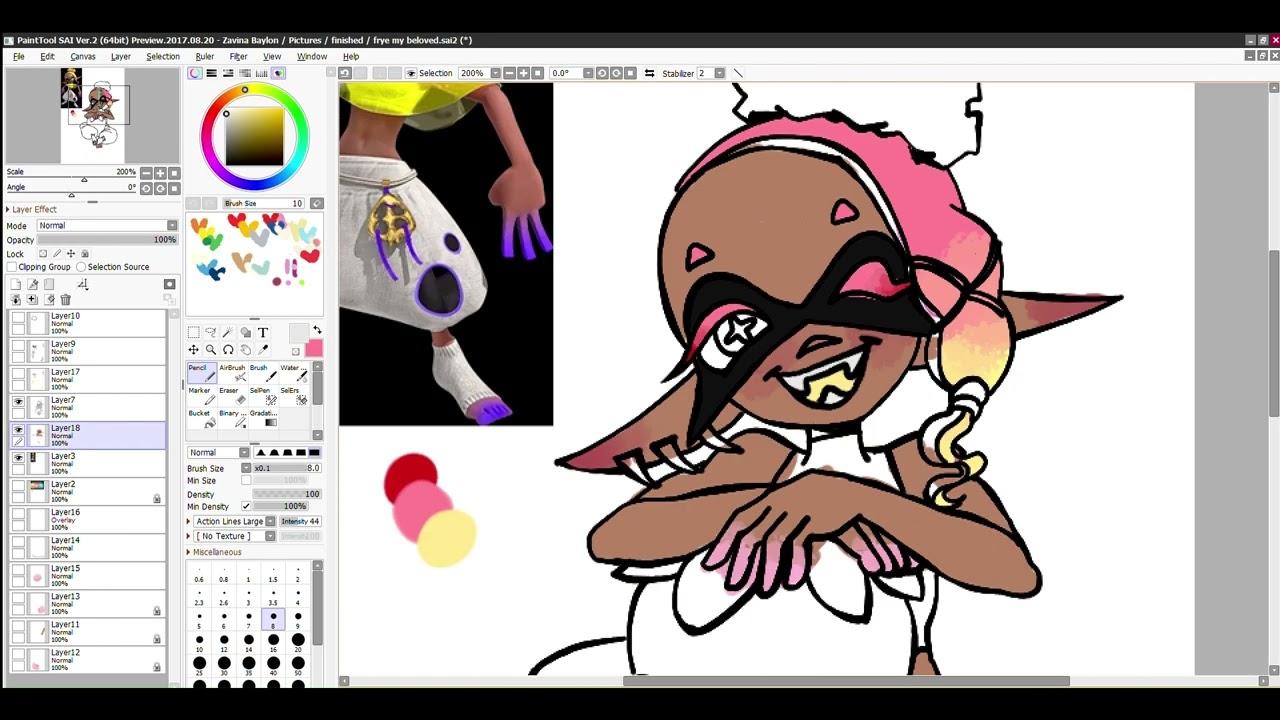Open the rotation angle 0.0° dropdown
1280x720 pixels.
[x=588, y=73]
